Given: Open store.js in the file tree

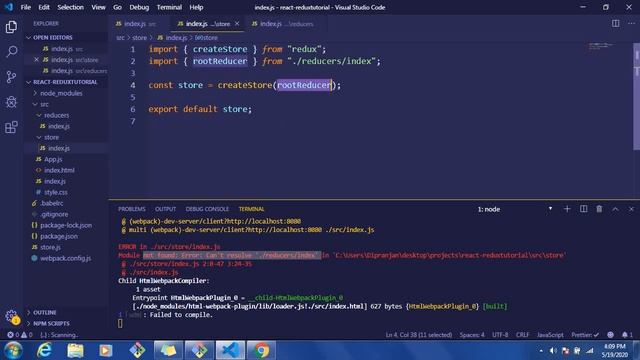Looking at the screenshot, I should pos(50,247).
